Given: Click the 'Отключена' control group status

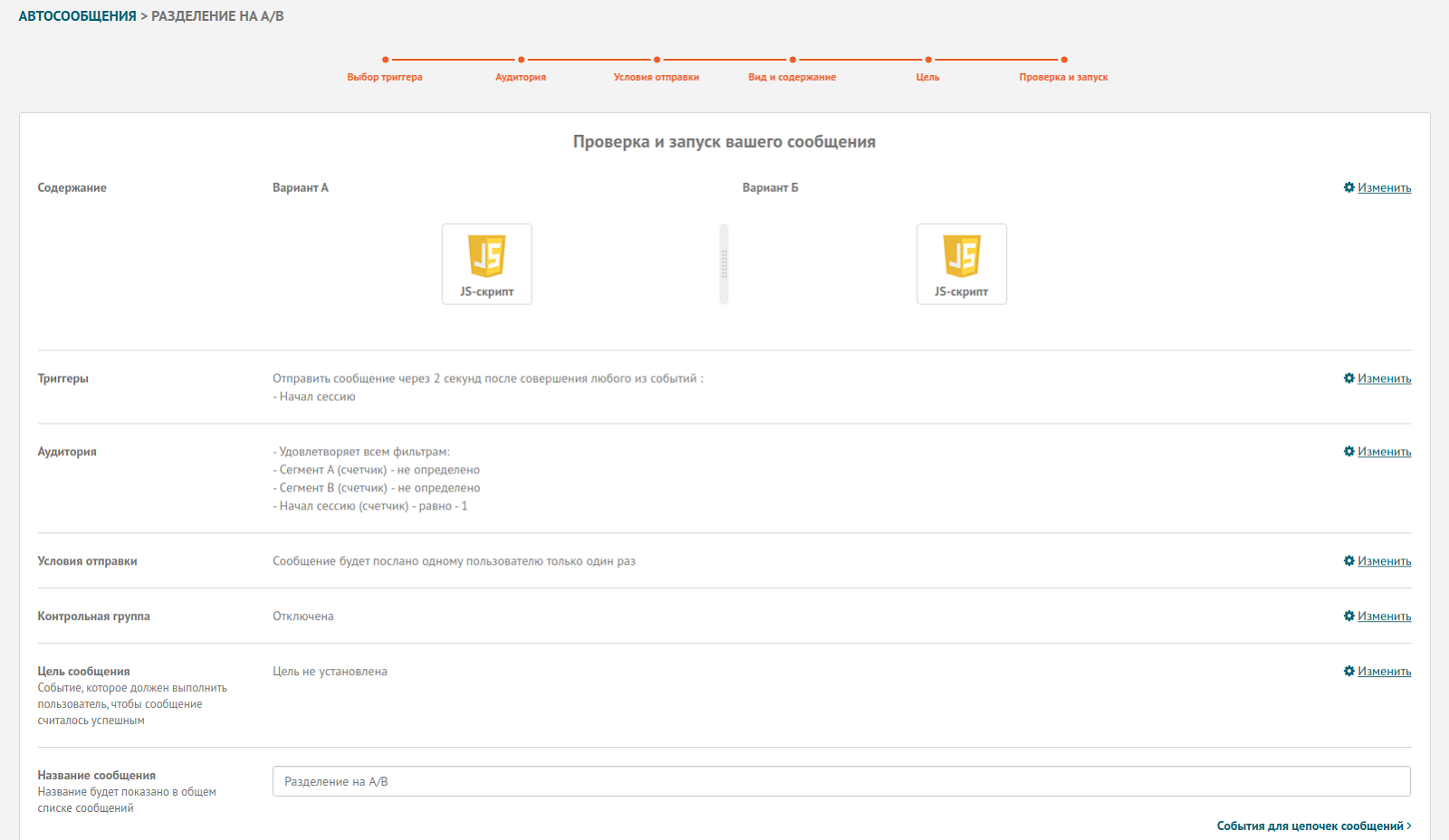Looking at the screenshot, I should point(303,616).
